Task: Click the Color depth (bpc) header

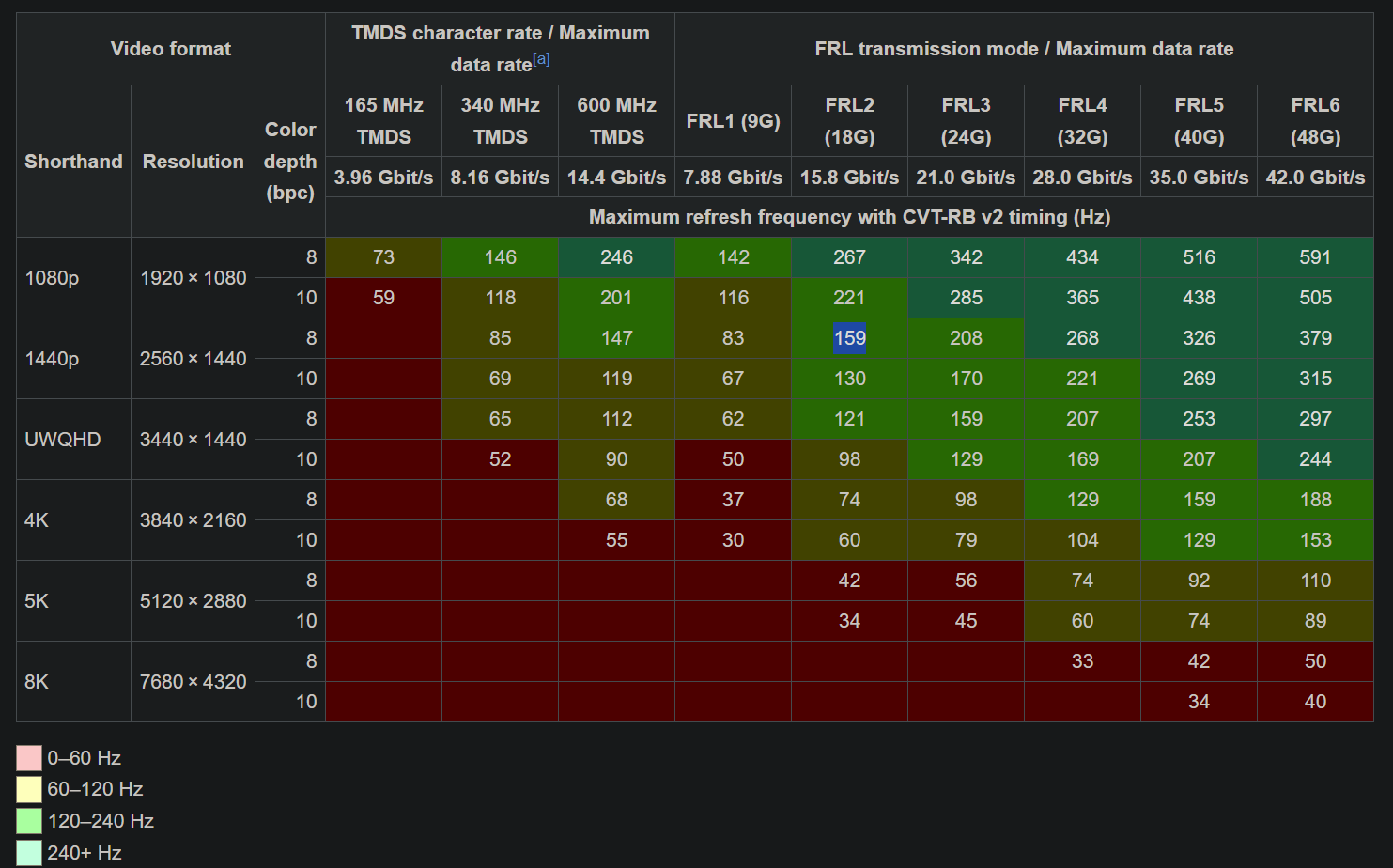Action: (290, 162)
